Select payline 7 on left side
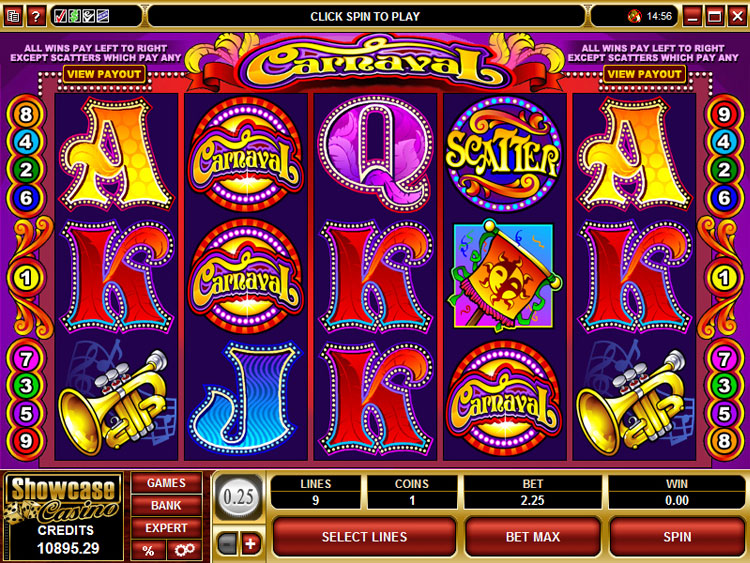This screenshot has width=750, height=563. [26, 359]
